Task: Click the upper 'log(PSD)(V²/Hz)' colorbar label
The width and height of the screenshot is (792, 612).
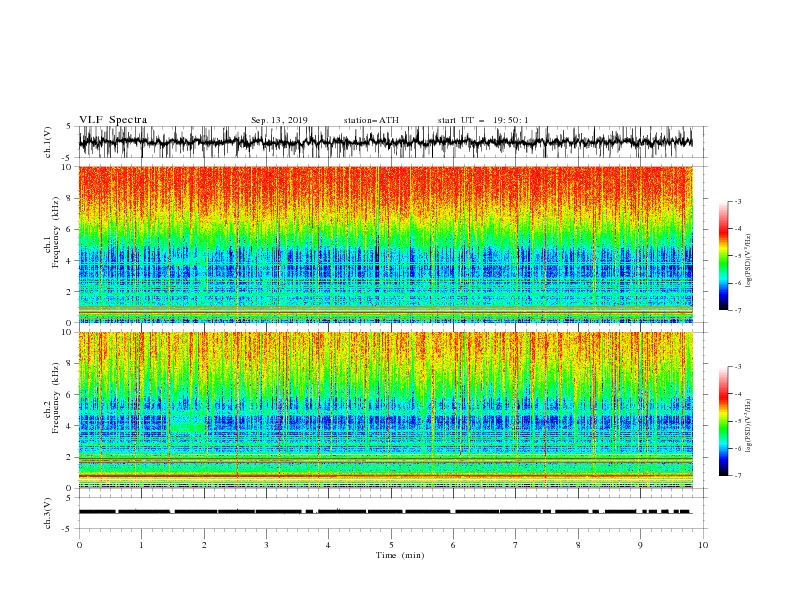Action: pos(749,261)
